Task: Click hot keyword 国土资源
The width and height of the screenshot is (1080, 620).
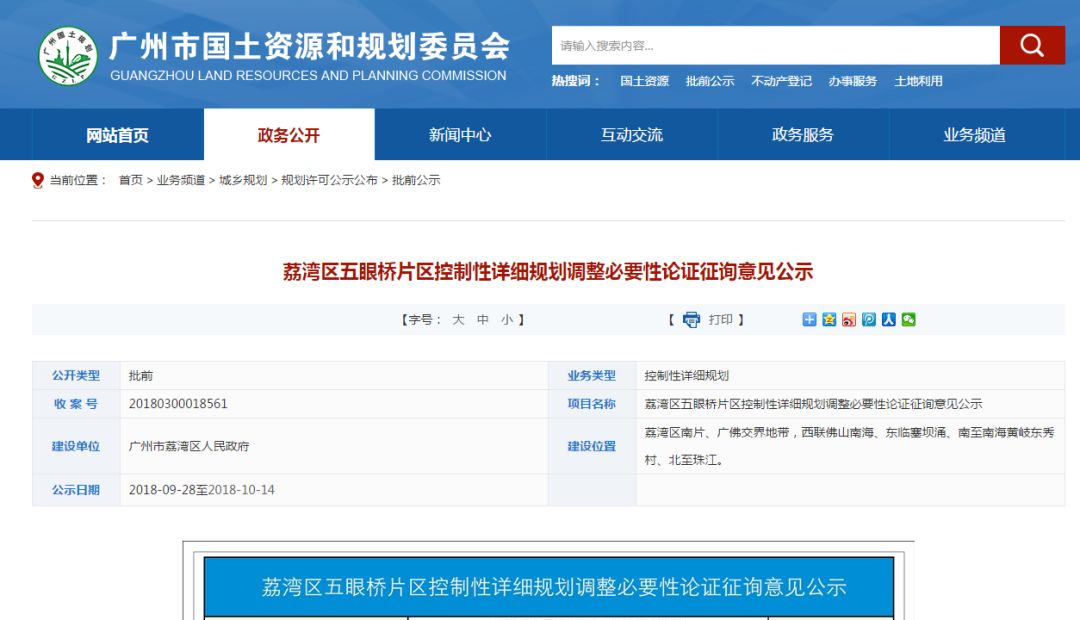Action: pyautogui.click(x=645, y=81)
